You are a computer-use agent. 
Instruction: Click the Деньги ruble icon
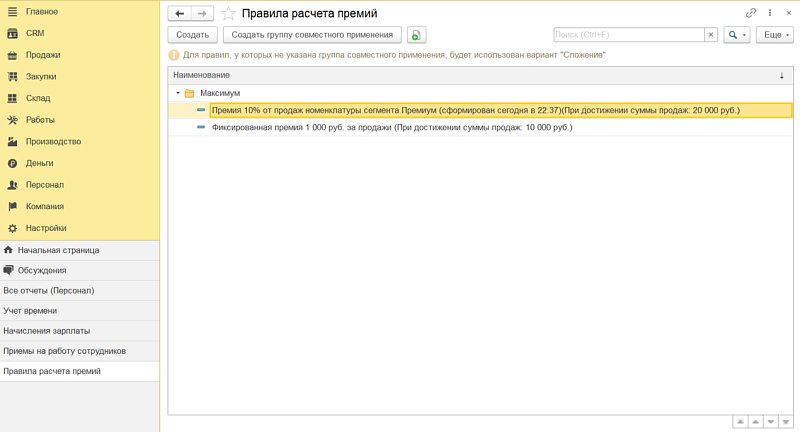[12, 163]
